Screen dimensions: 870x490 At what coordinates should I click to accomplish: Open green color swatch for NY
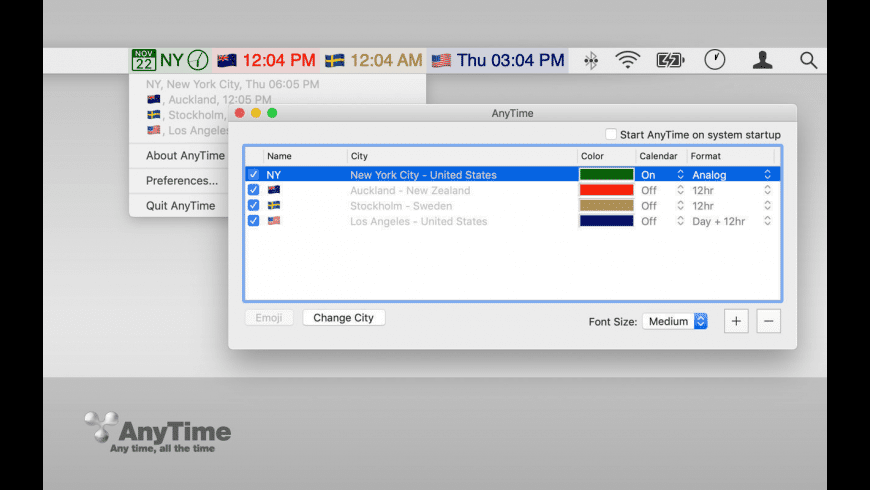pyautogui.click(x=606, y=174)
